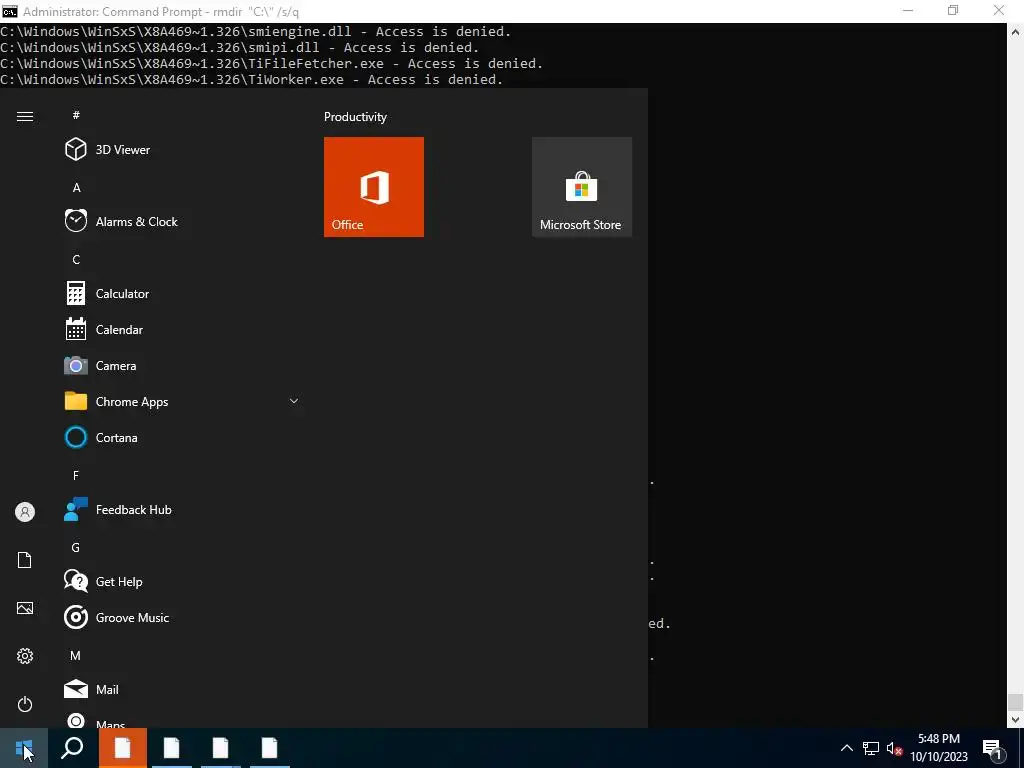Minimize the Command Prompt window

908,10
